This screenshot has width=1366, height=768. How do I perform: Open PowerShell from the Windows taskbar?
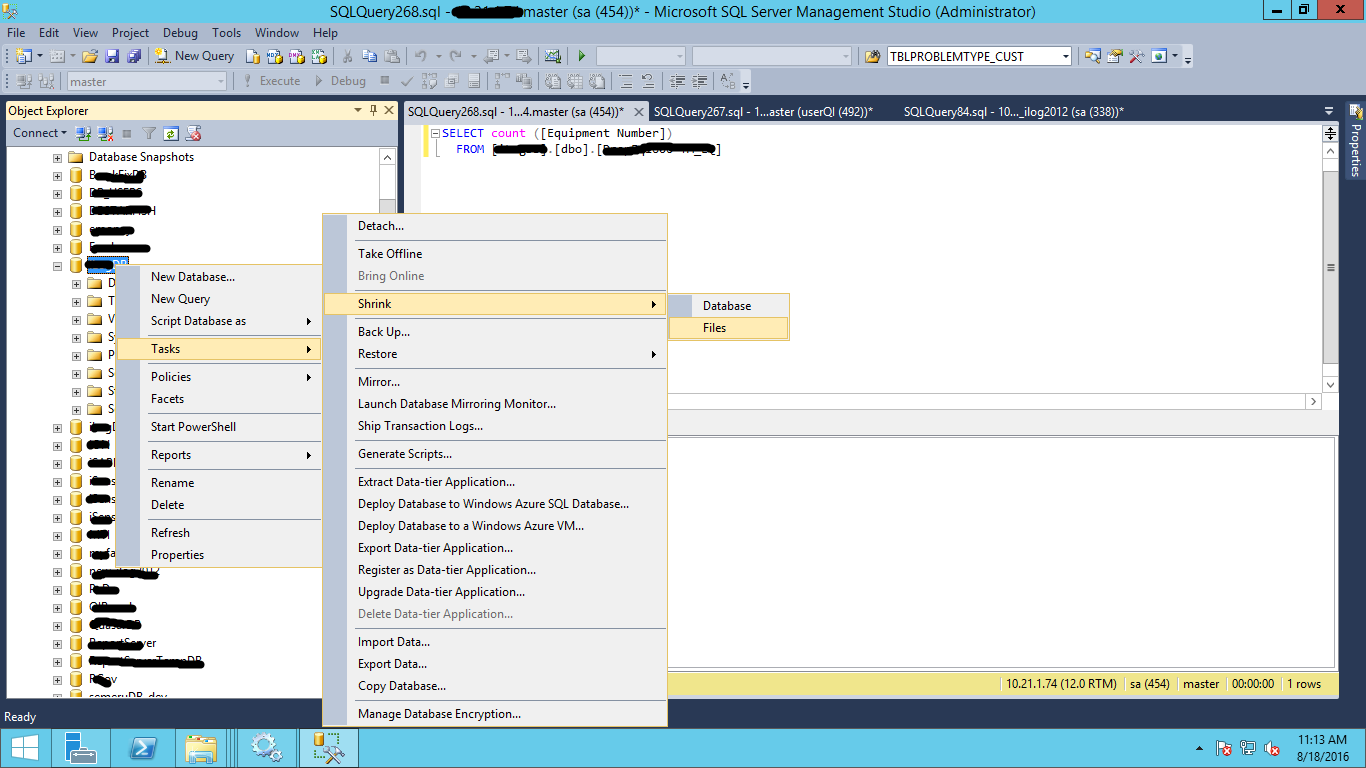pyautogui.click(x=142, y=747)
